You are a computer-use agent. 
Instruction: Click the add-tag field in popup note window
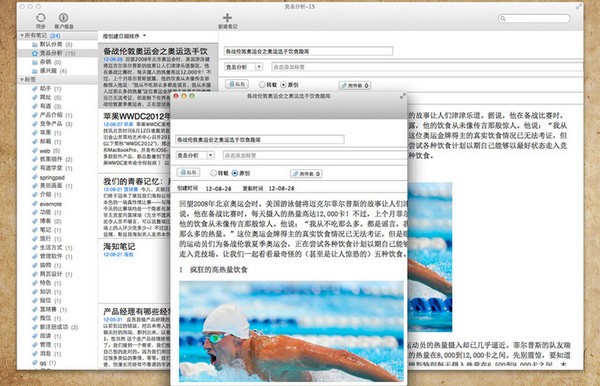(x=315, y=155)
